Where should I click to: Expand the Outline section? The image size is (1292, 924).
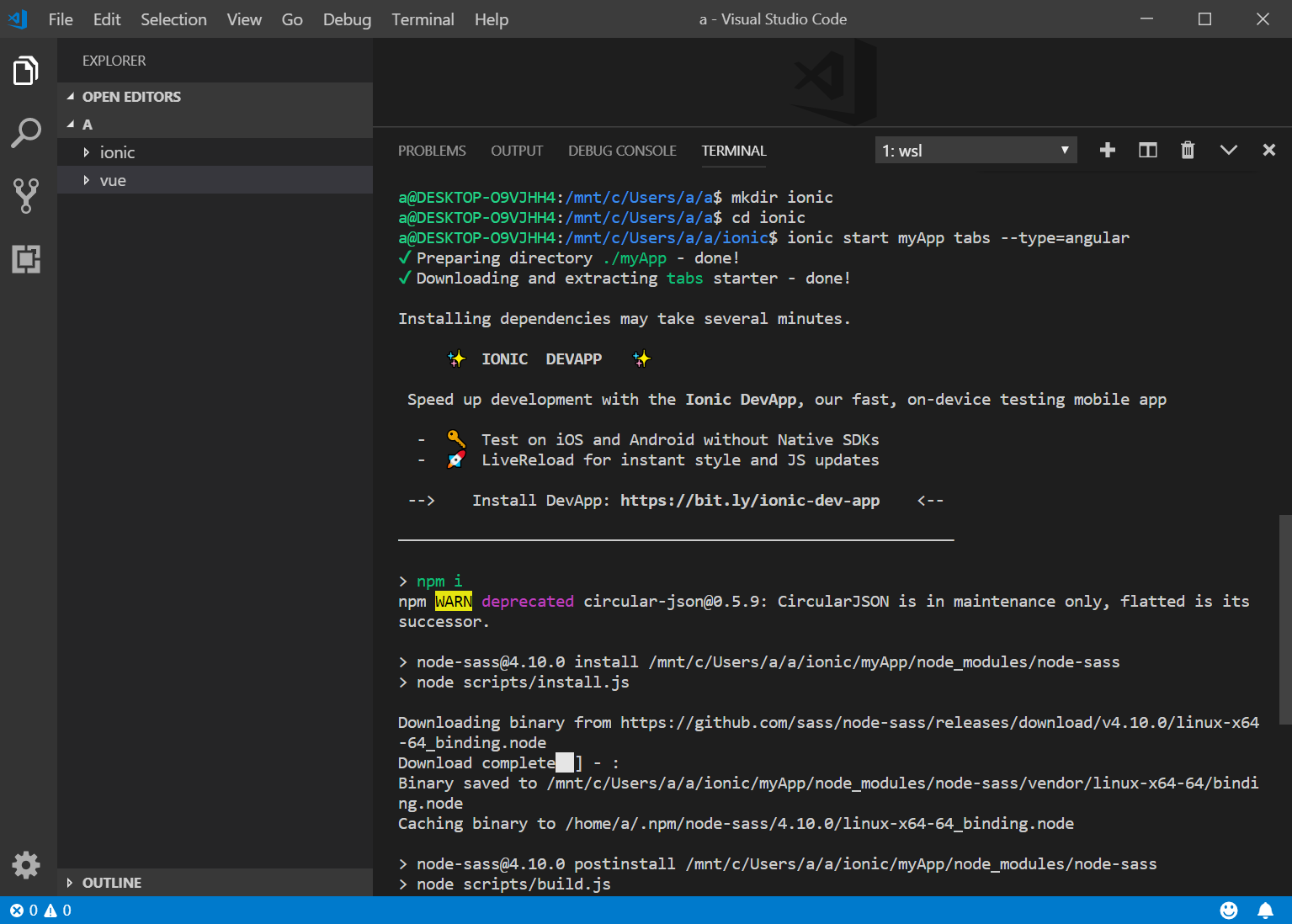point(111,883)
